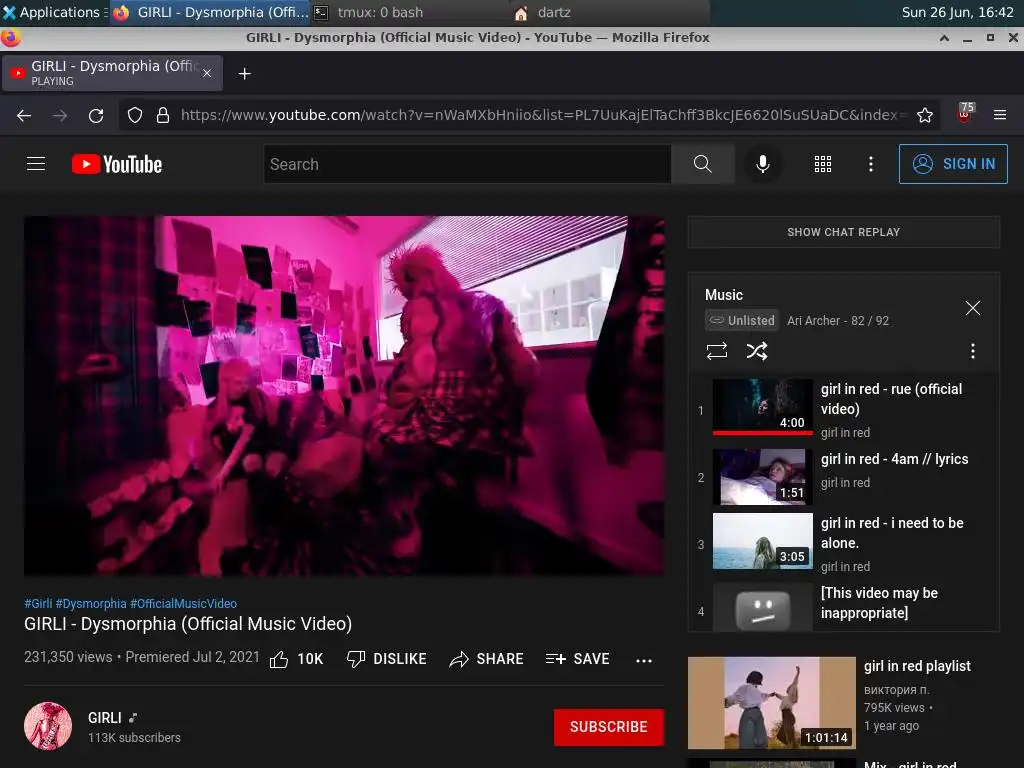This screenshot has height=768, width=1024.
Task: Open the Applications menu in taskbar
Action: click(x=54, y=12)
